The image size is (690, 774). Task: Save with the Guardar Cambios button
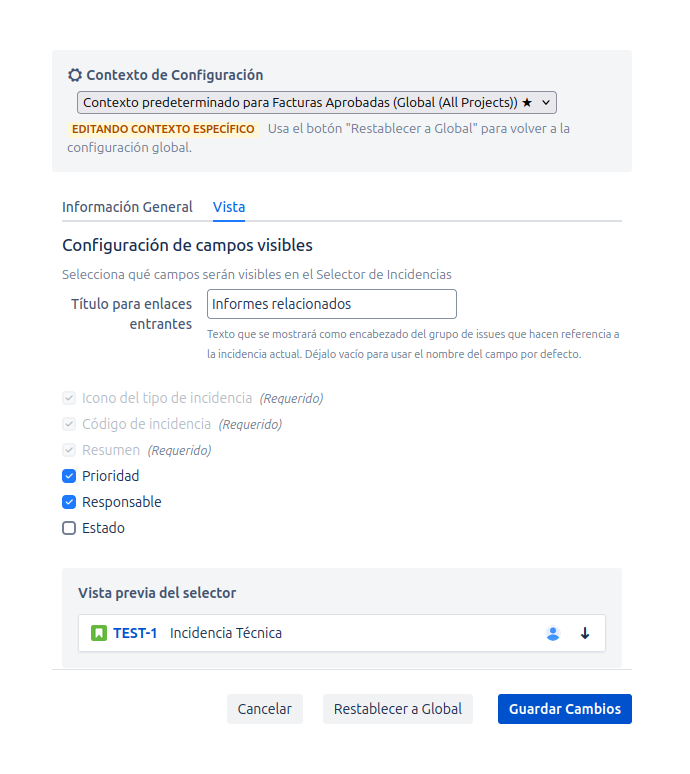point(565,709)
